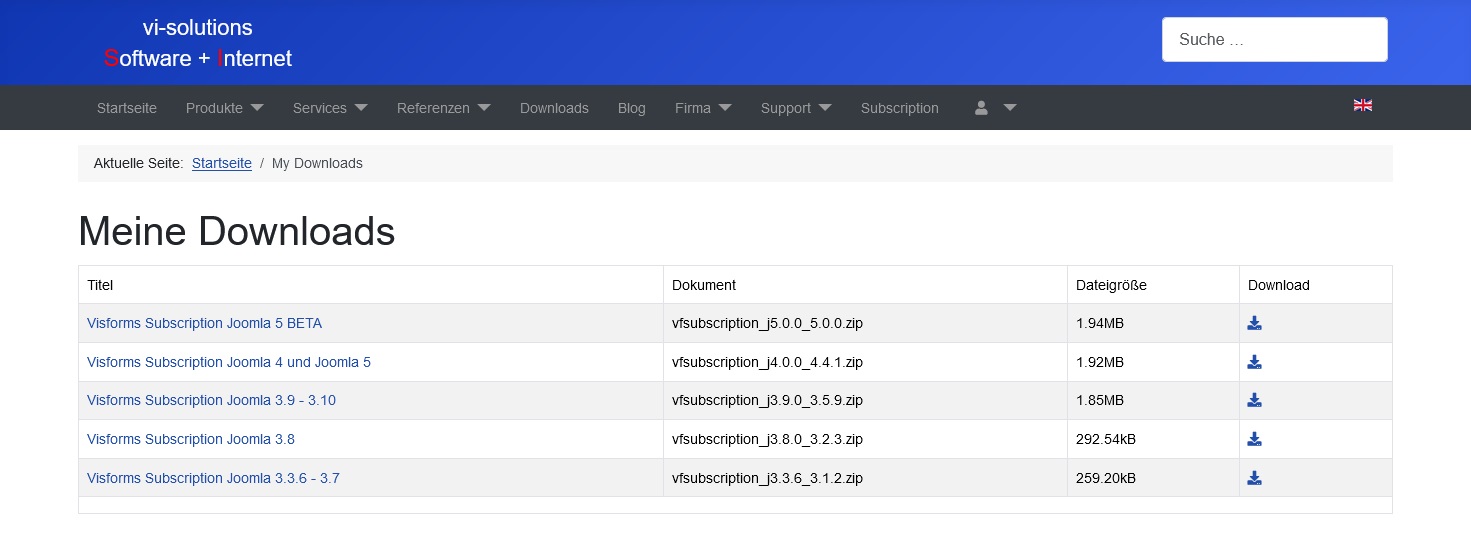
Task: Switch language via the English flag icon
Action: click(x=1362, y=105)
